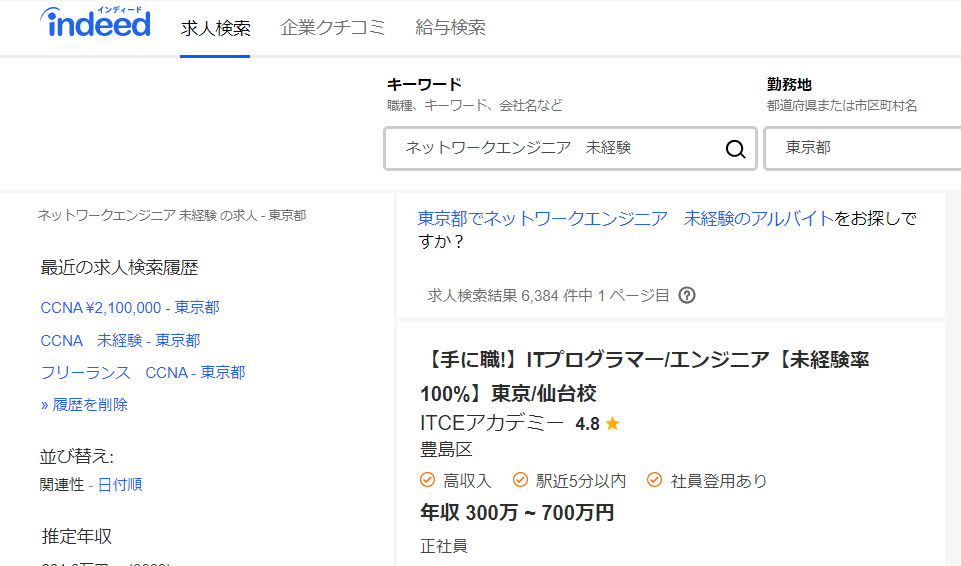
Task: Click the 社員登用あり checkmark icon
Action: pyautogui.click(x=655, y=480)
